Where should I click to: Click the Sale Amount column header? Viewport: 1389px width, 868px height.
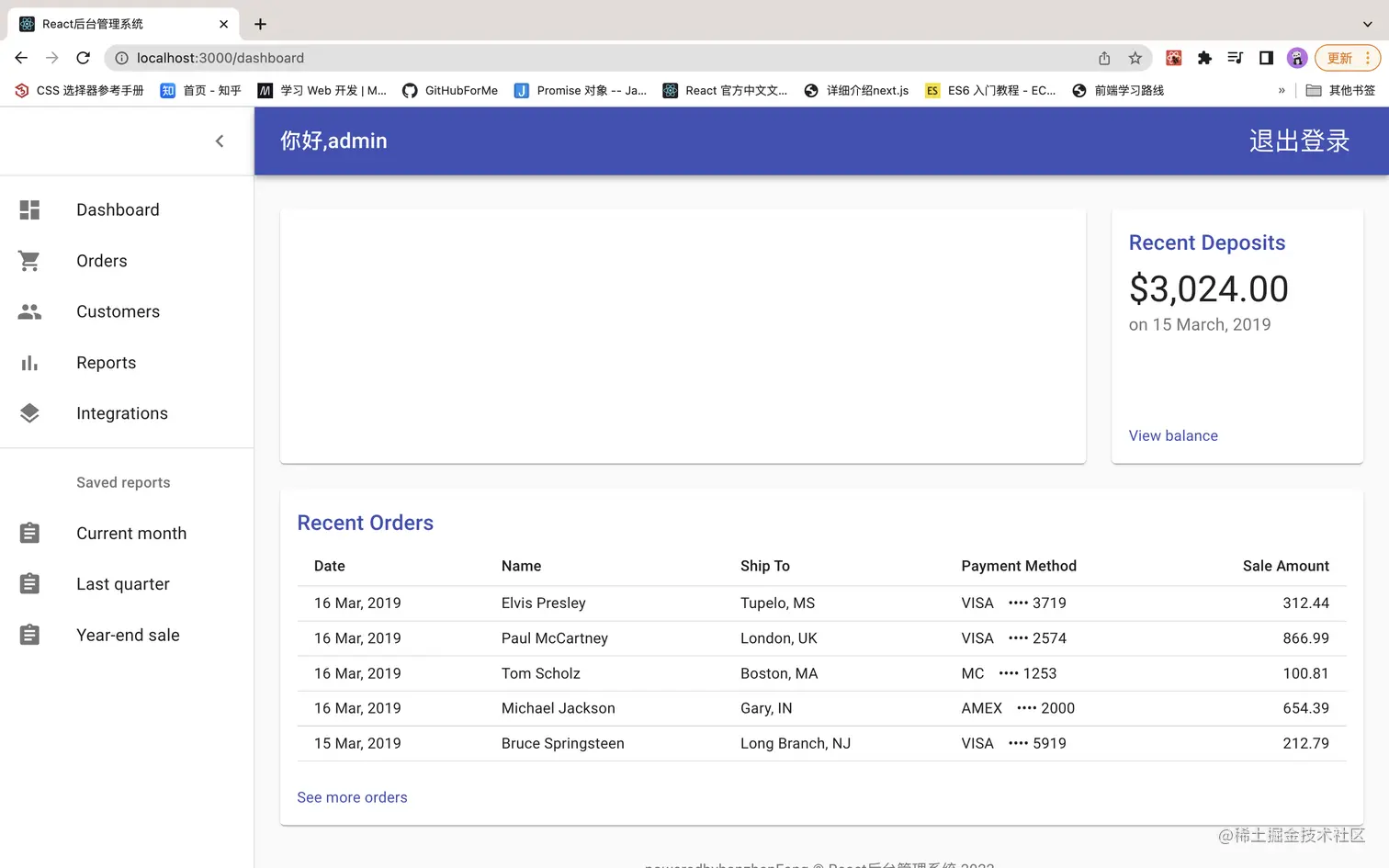click(1286, 566)
